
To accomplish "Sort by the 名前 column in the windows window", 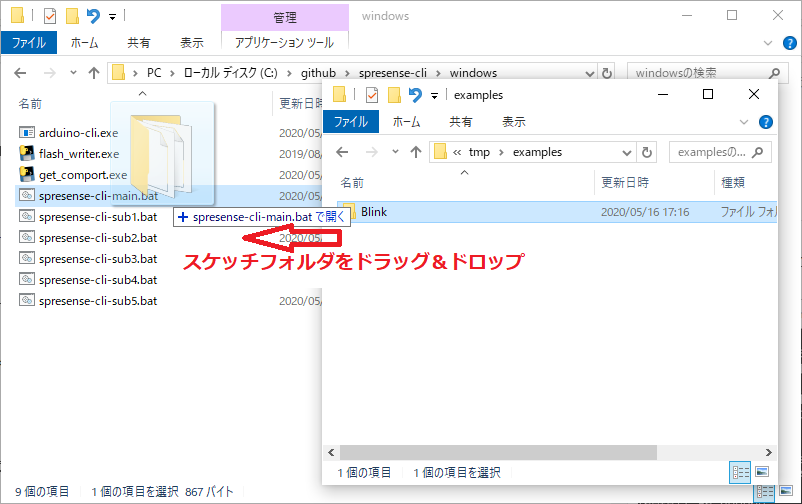I will (30, 104).
